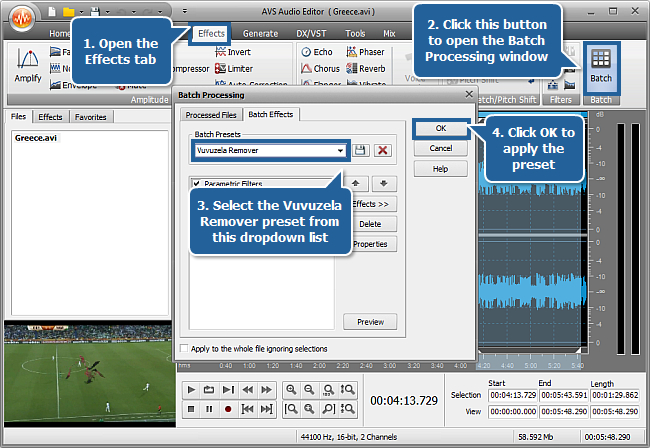Image resolution: width=650 pixels, height=448 pixels.
Task: Switch to the Tools ribbon tab
Action: click(x=355, y=34)
